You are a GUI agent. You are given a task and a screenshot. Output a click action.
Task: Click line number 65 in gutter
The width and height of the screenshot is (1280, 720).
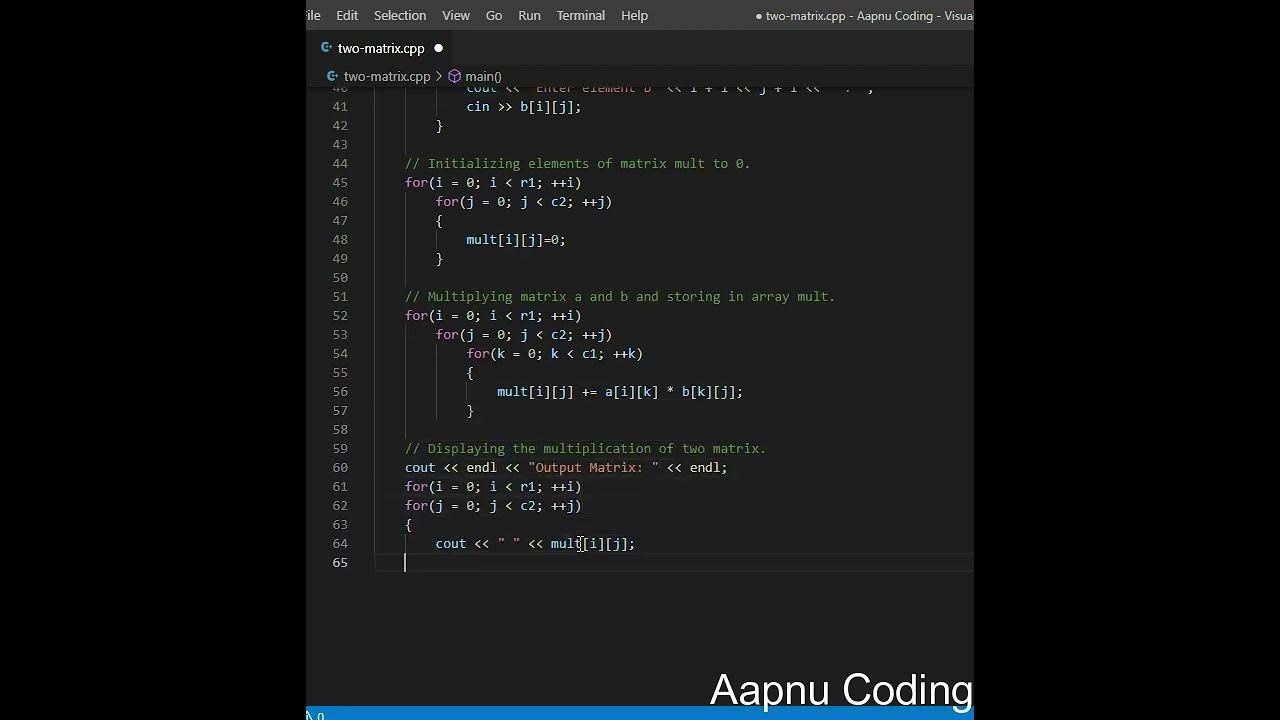coord(339,562)
